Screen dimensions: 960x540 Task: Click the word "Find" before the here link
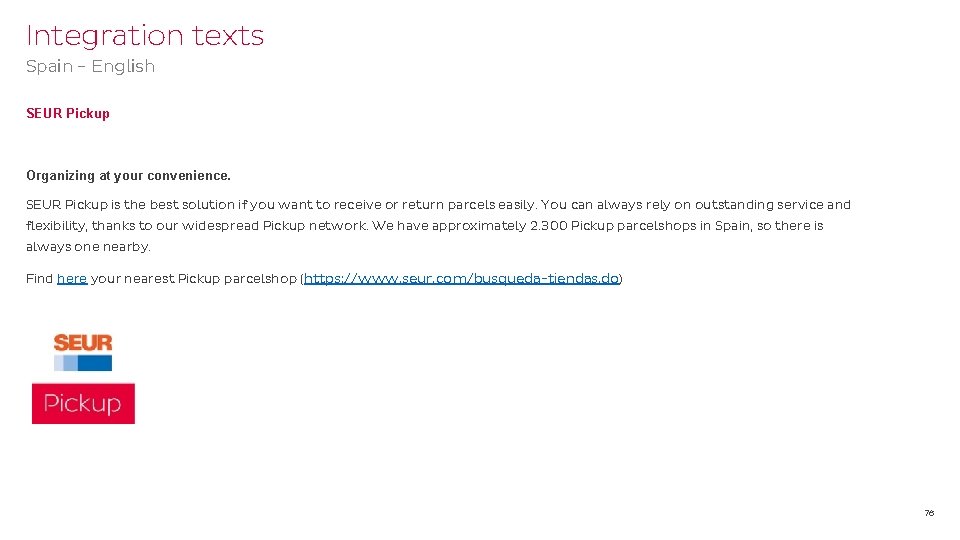point(40,279)
